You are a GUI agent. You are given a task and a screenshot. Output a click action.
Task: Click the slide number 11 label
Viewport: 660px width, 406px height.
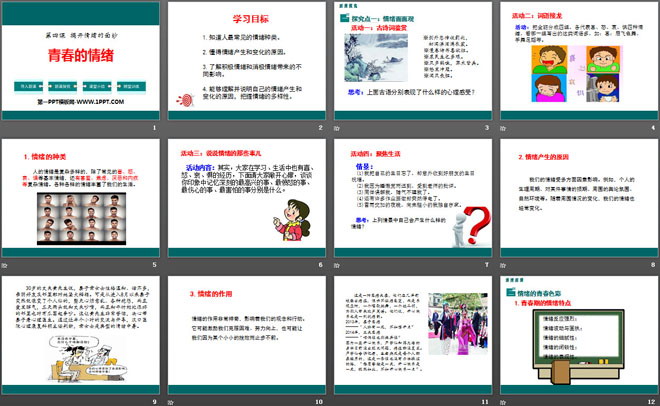[x=485, y=402]
